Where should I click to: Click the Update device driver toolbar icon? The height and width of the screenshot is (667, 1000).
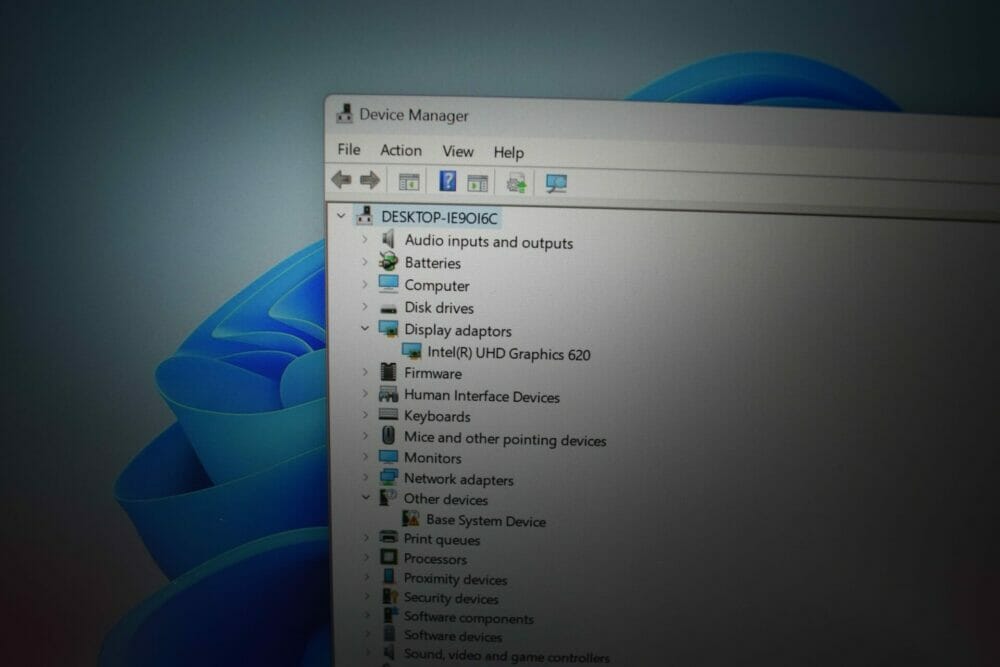(x=517, y=184)
